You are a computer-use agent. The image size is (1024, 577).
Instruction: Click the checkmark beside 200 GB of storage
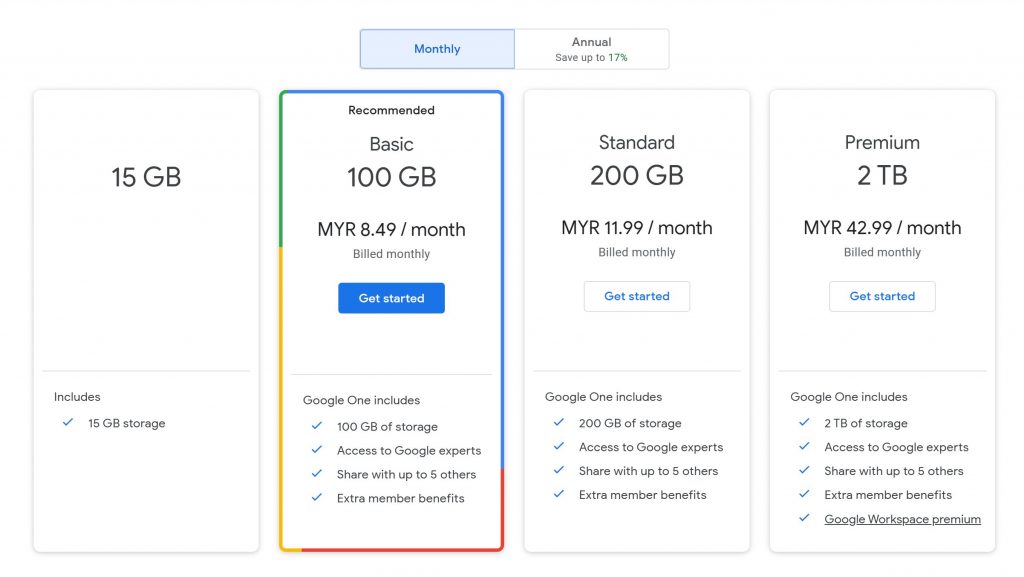[x=558, y=422]
